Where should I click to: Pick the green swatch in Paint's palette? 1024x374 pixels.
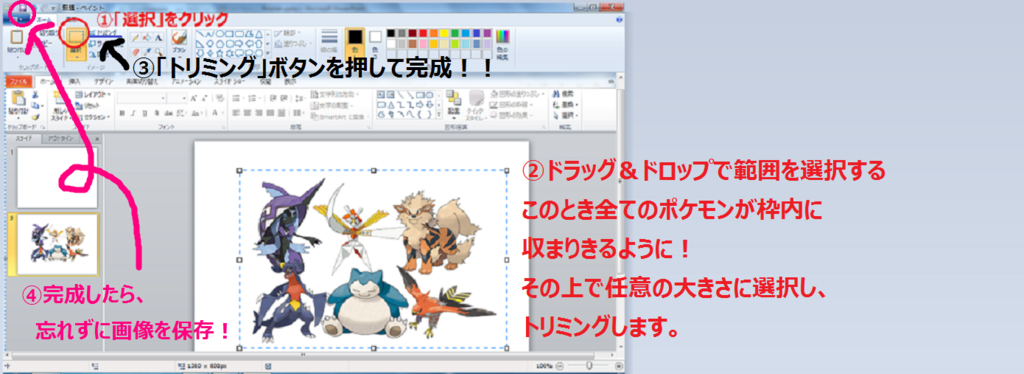pyautogui.click(x=455, y=33)
